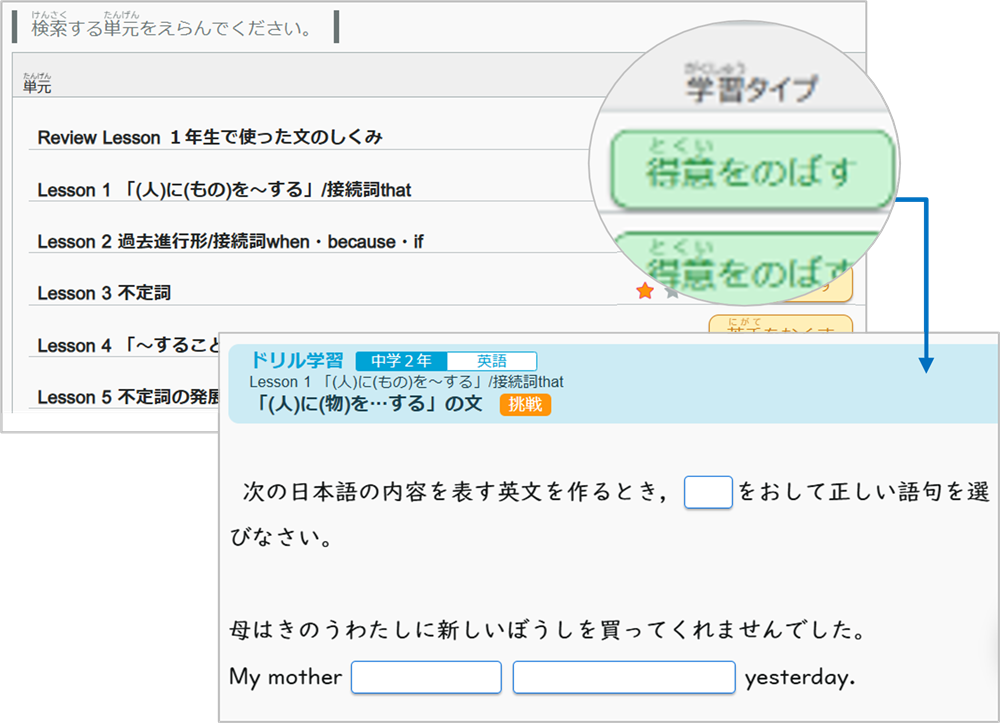Click the gray star beside the orange star

click(671, 292)
